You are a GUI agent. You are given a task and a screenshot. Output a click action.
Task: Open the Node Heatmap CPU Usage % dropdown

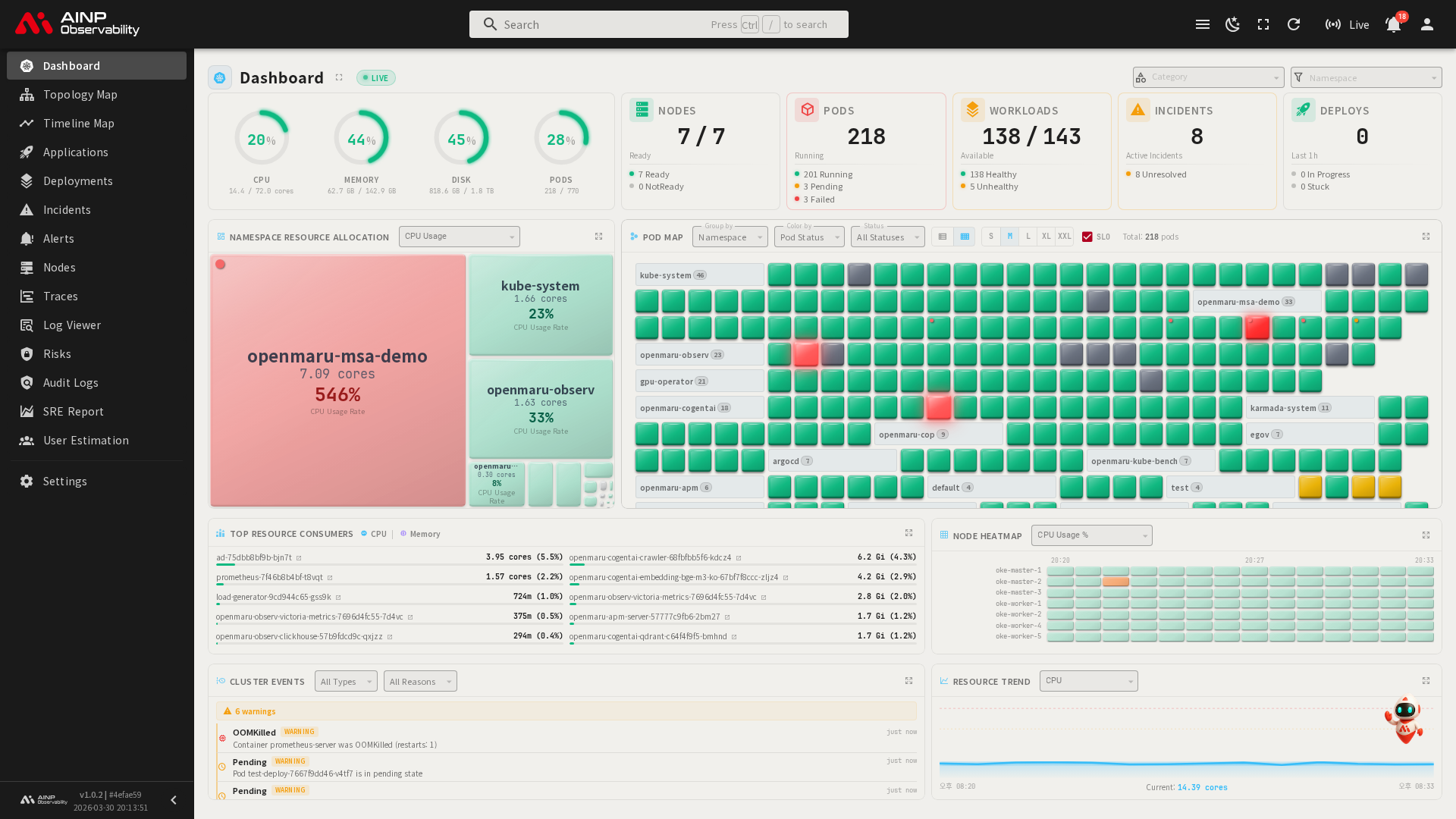click(x=1091, y=535)
